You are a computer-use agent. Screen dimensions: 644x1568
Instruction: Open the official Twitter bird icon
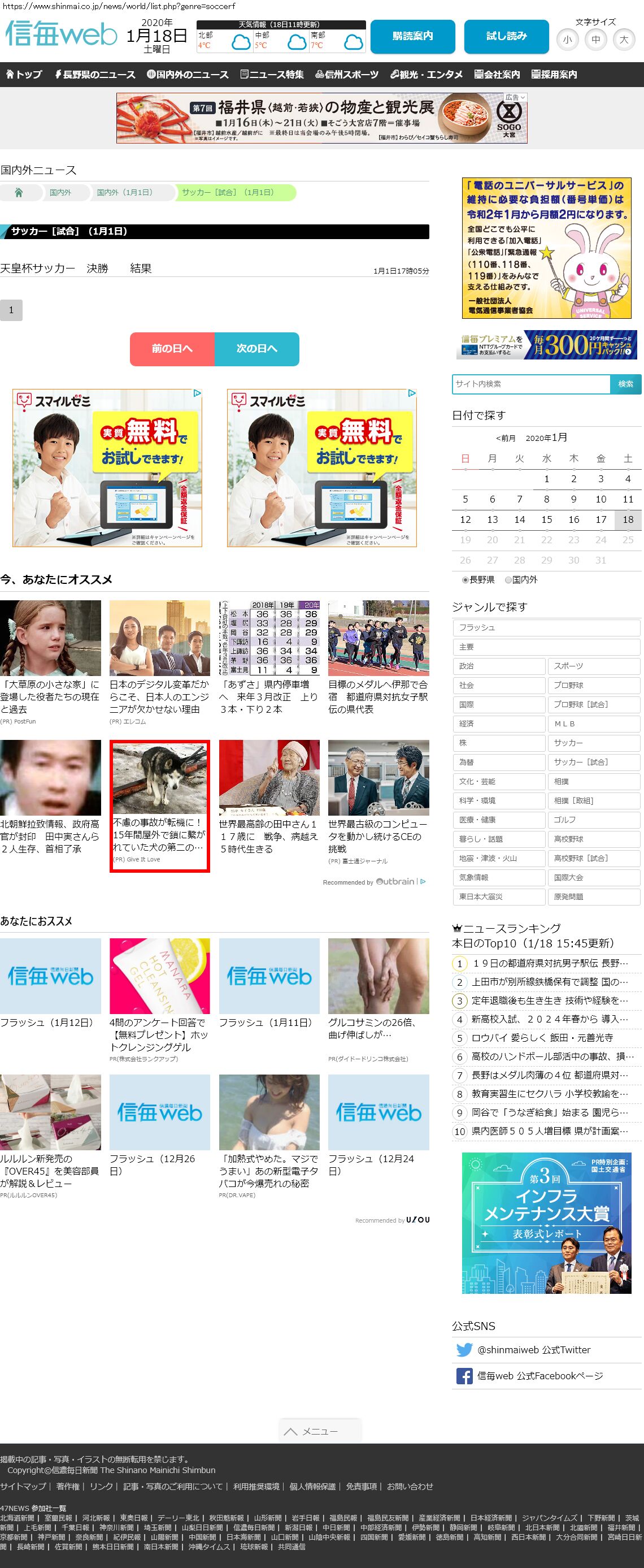464,1349
